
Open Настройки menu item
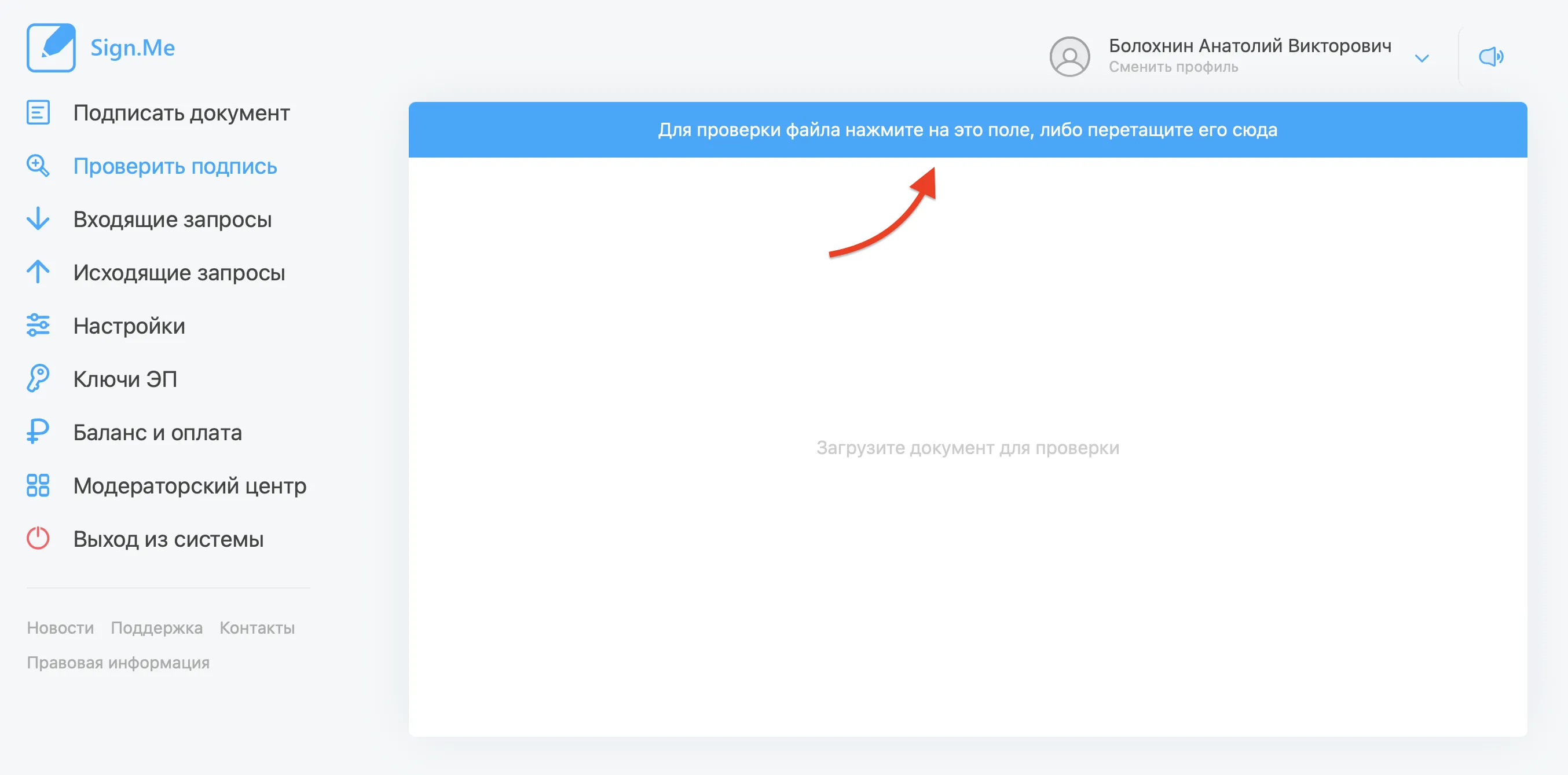(x=129, y=326)
